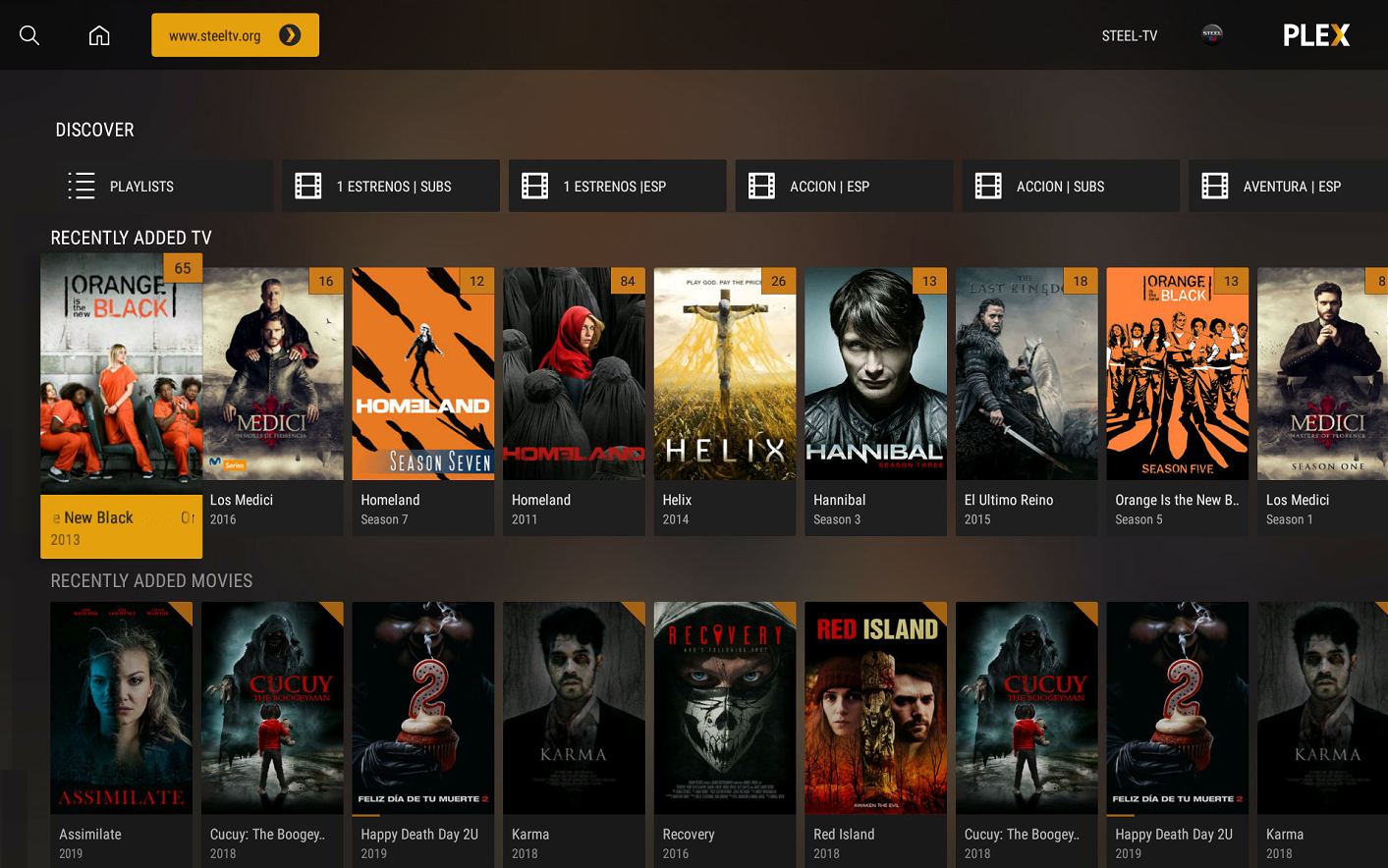Click unwatched corner flag on Red Island
Viewport: 1388px width, 868px height.
coord(938,611)
